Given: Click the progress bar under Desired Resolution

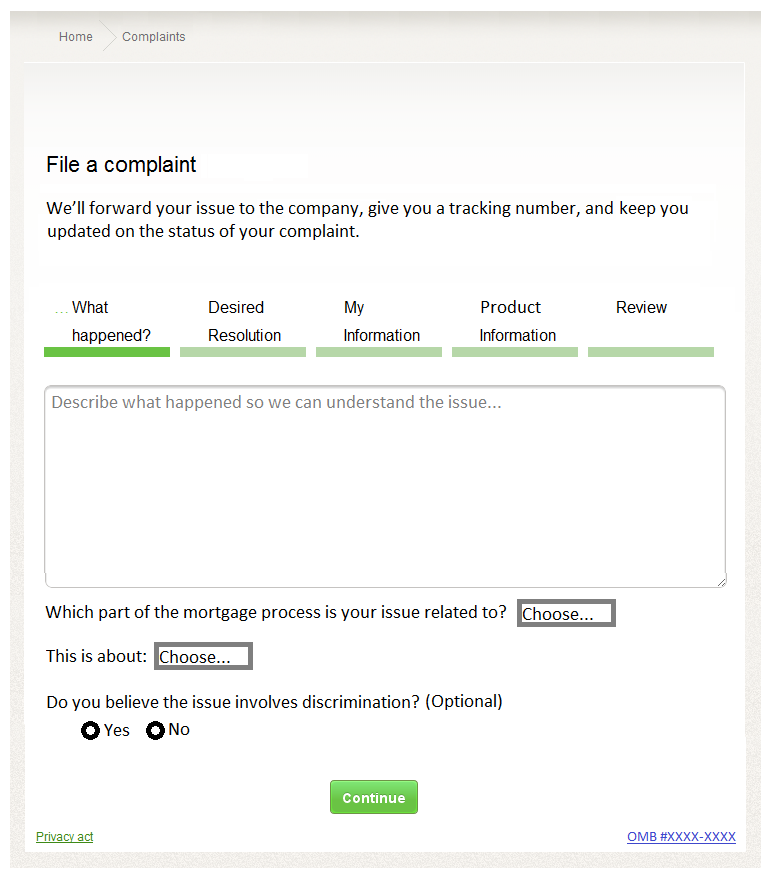Looking at the screenshot, I should tap(243, 352).
